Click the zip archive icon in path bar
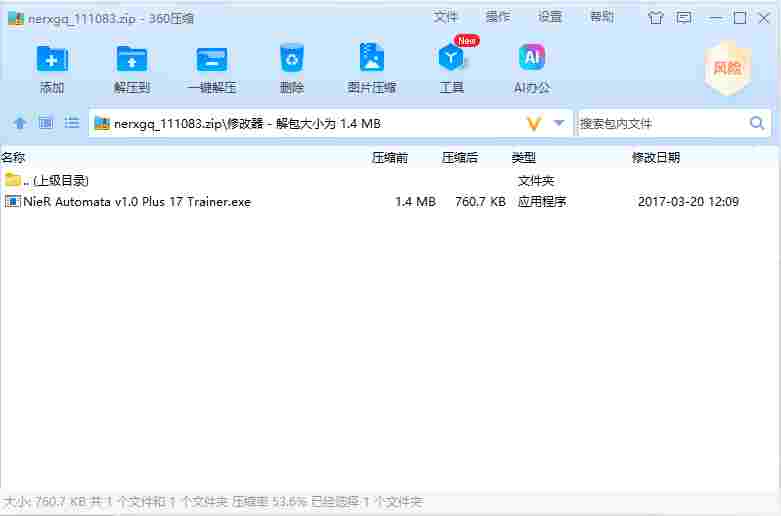This screenshot has height=516, width=781. click(x=102, y=123)
